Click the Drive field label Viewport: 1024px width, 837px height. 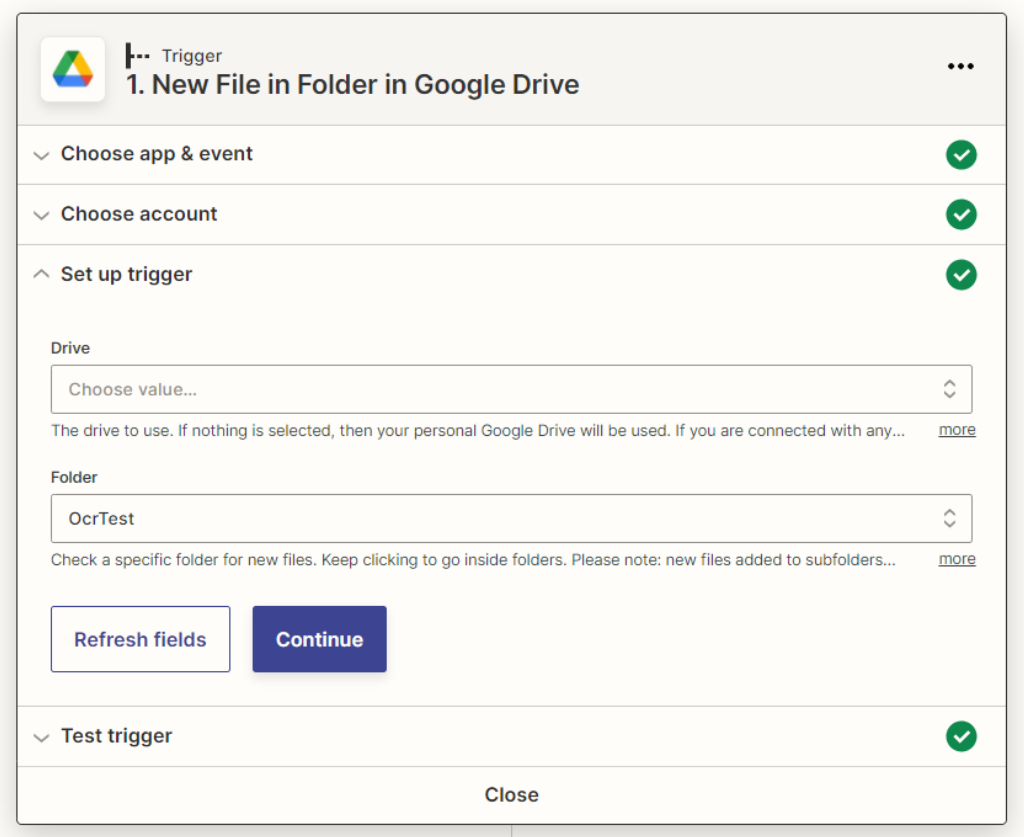(x=71, y=348)
